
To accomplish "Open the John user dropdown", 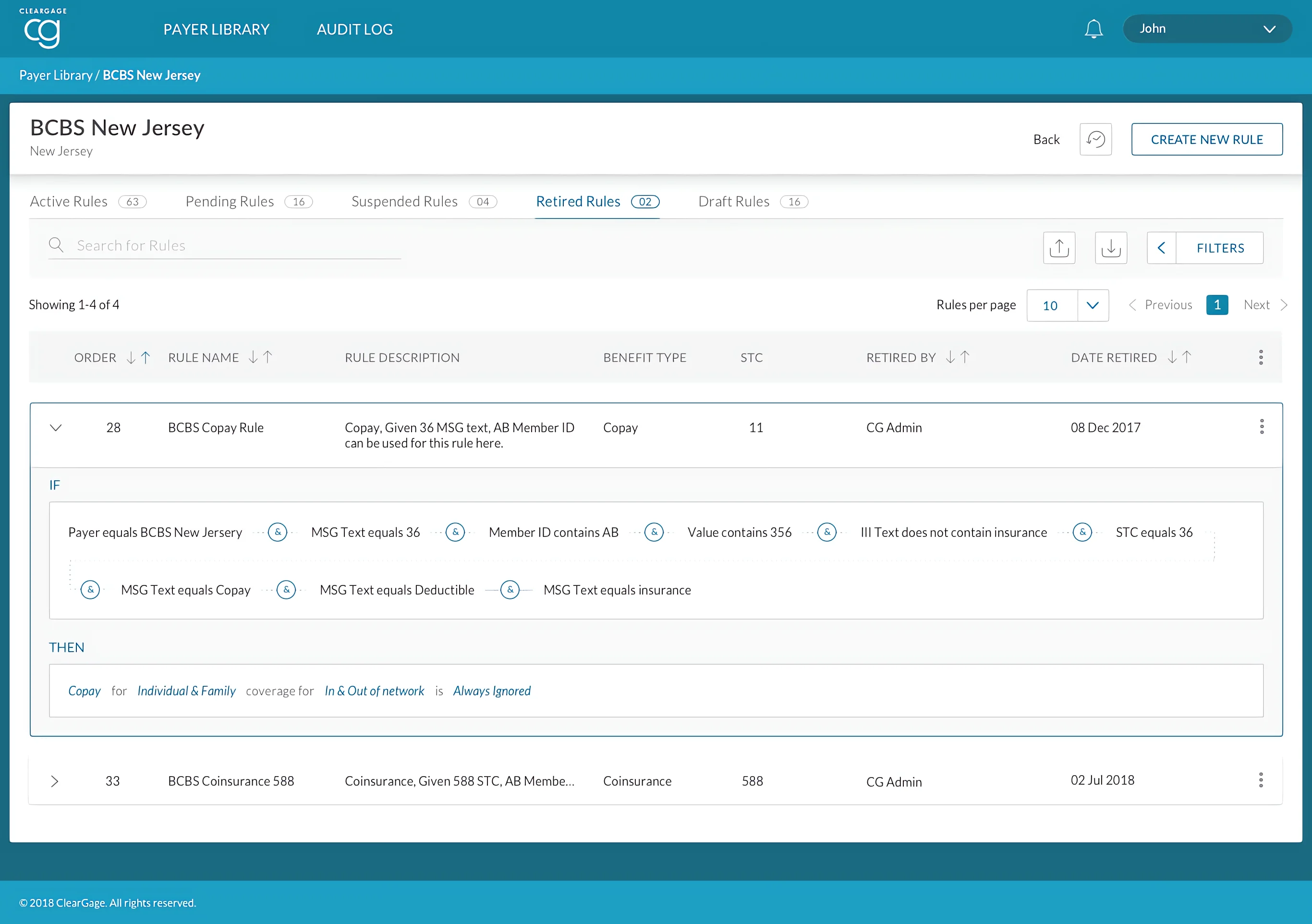I will (x=1207, y=28).
